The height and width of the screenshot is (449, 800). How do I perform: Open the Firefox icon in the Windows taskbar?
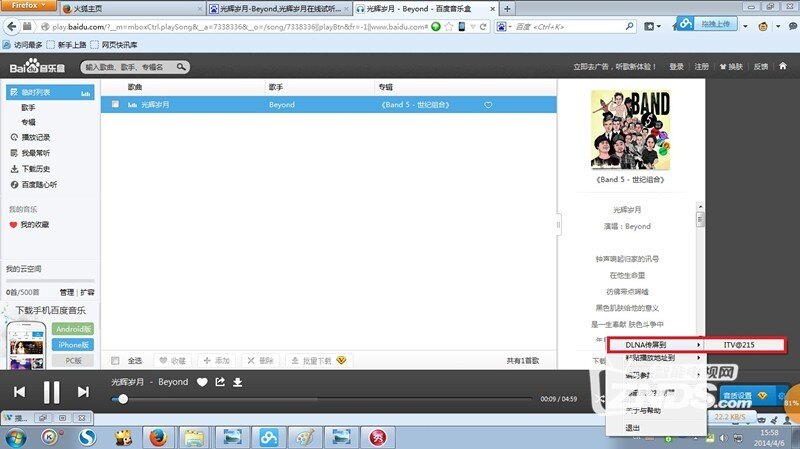point(157,436)
